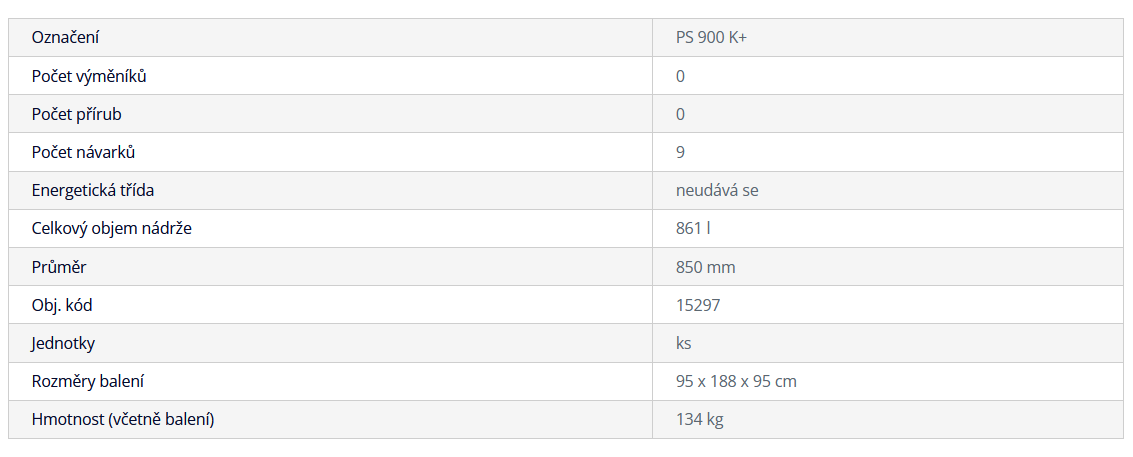This screenshot has height=457, width=1133.
Task: Click the 'Průměr' row label
Action: (60, 267)
